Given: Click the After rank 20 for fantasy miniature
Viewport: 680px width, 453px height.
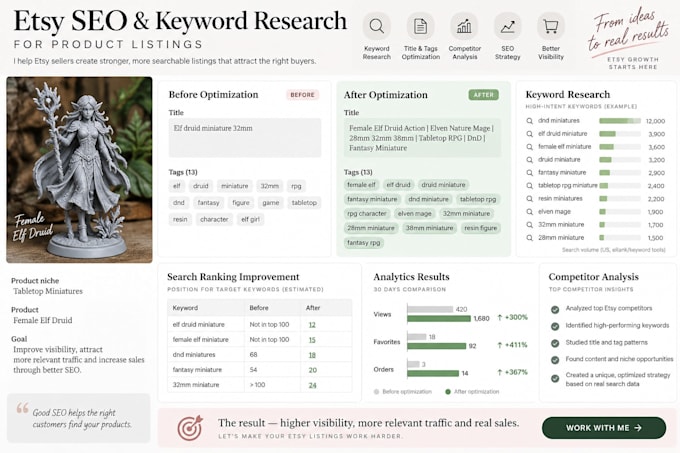Looking at the screenshot, I should [312, 370].
